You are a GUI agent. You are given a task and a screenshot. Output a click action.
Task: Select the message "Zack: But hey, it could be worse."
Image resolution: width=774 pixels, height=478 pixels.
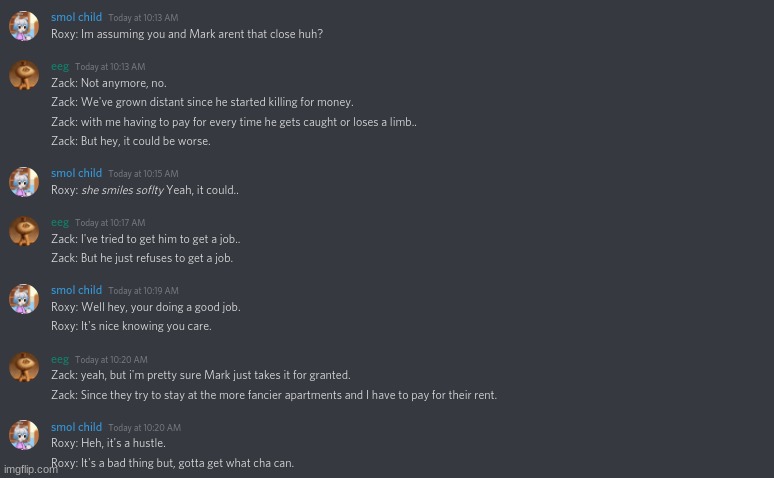[130, 142]
